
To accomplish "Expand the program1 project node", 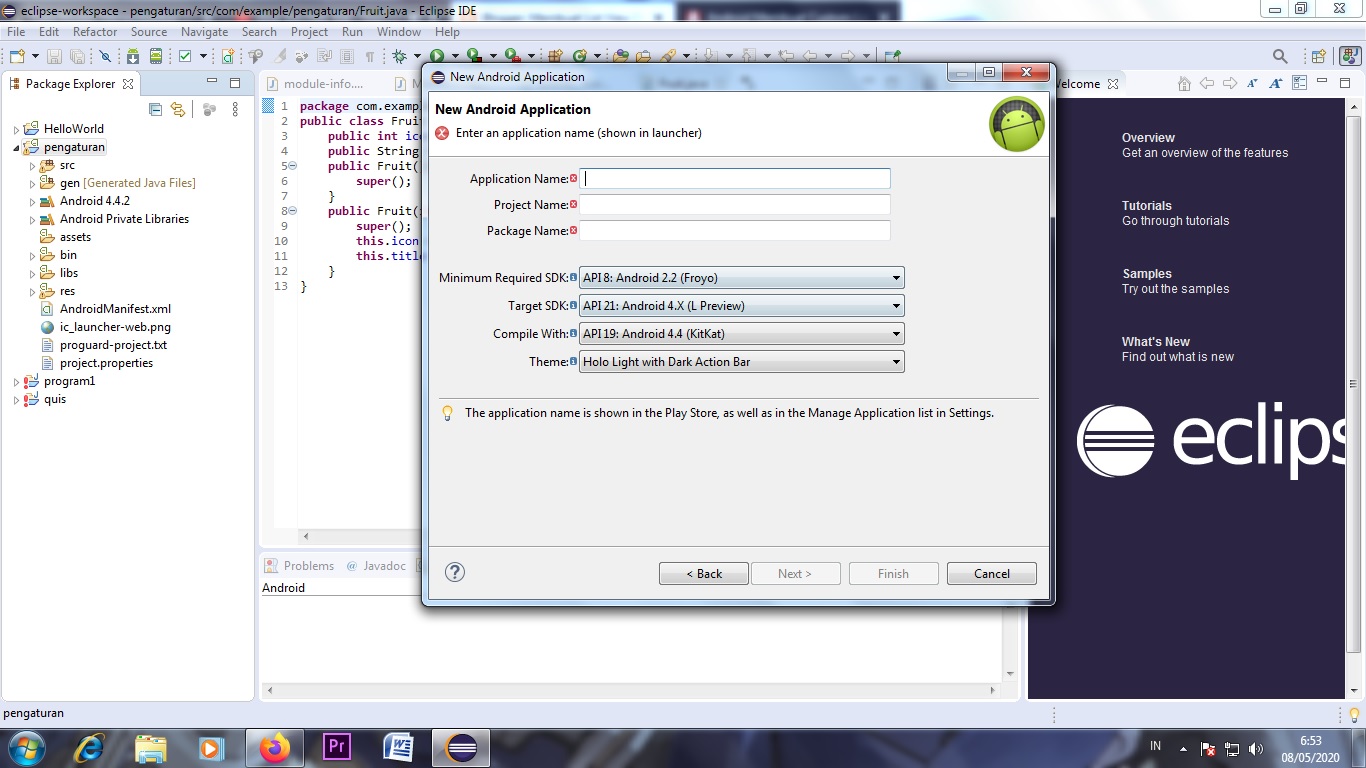I will [16, 382].
